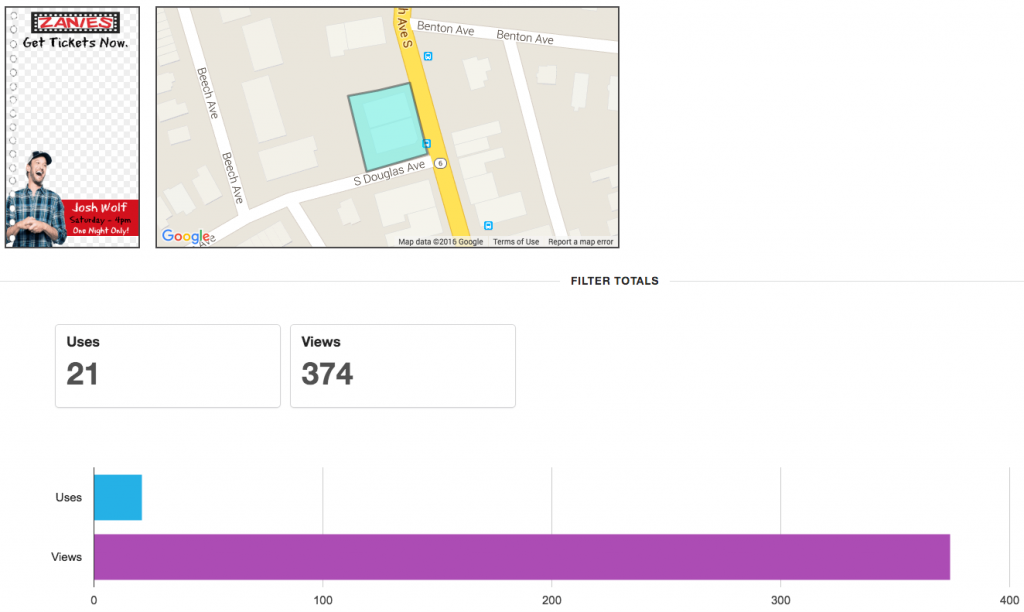This screenshot has width=1024, height=612.
Task: Click the bus stop icon near Benton Ave
Action: (x=428, y=56)
